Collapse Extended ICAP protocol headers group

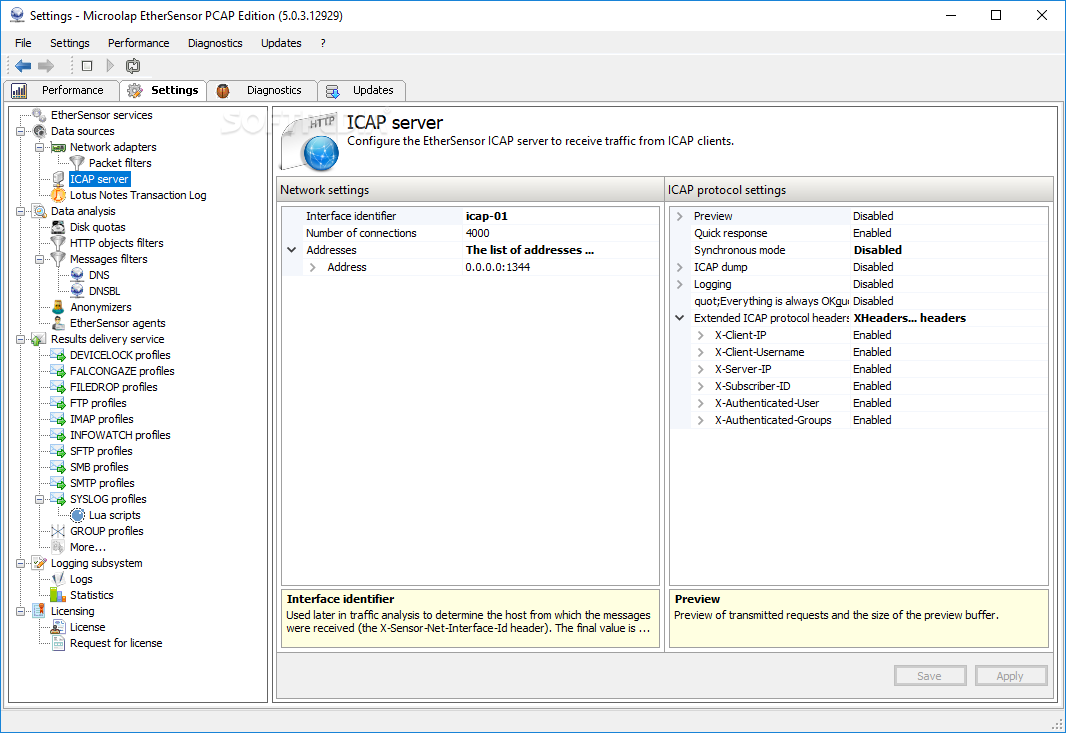680,318
